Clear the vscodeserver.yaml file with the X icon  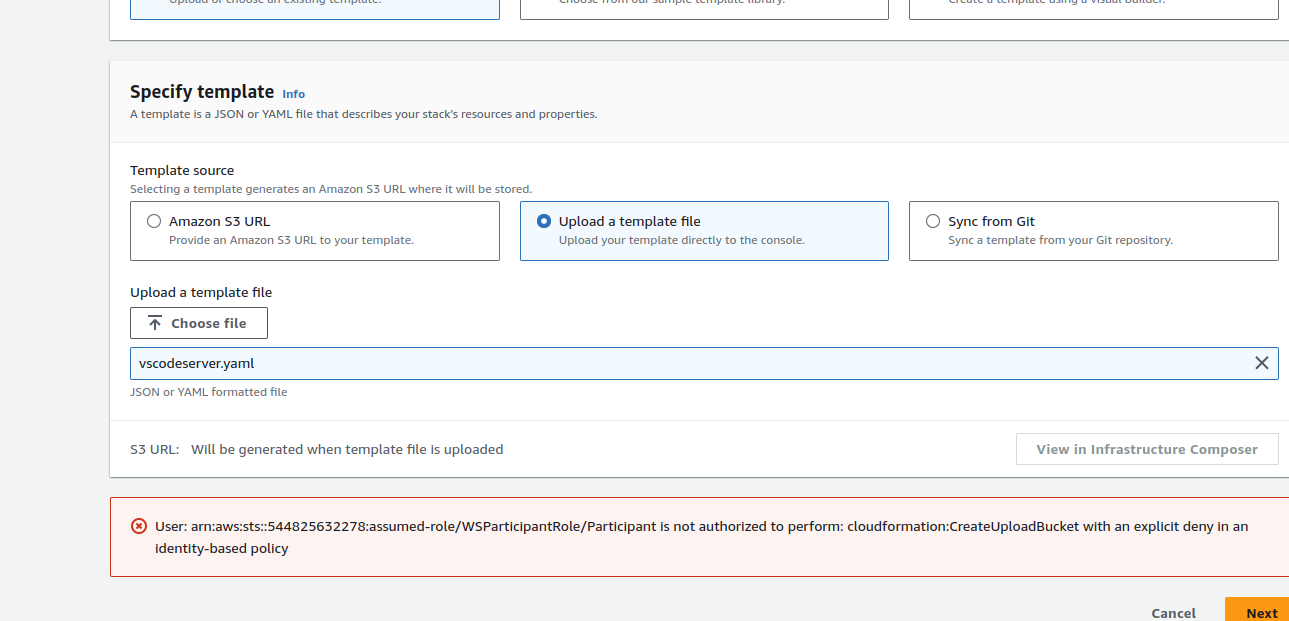coord(1261,363)
